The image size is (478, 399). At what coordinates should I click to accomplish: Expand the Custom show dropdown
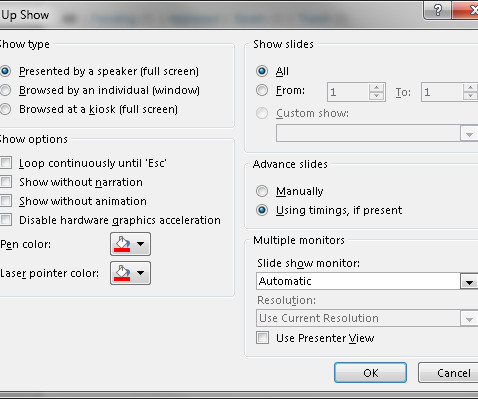[469, 133]
